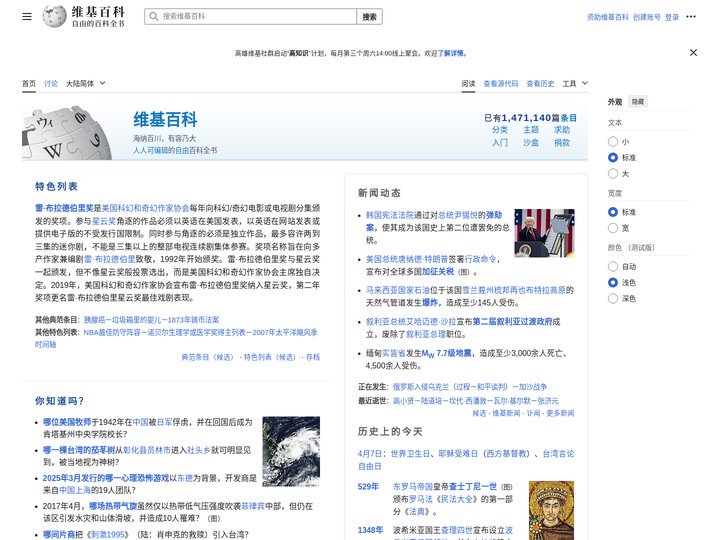The width and height of the screenshot is (720, 540).
Task: Open the 维基百科 title link
Action: [x=165, y=119]
